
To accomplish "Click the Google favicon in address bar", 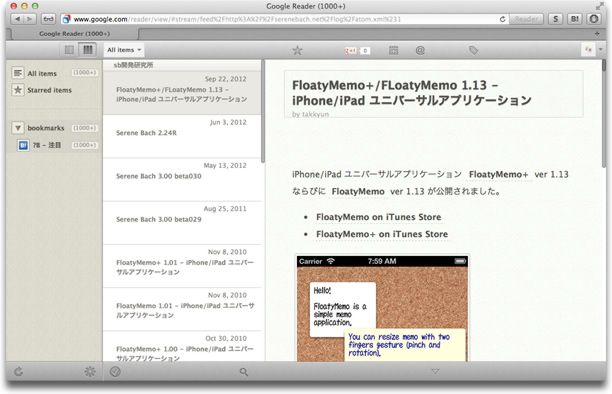I will [x=66, y=19].
